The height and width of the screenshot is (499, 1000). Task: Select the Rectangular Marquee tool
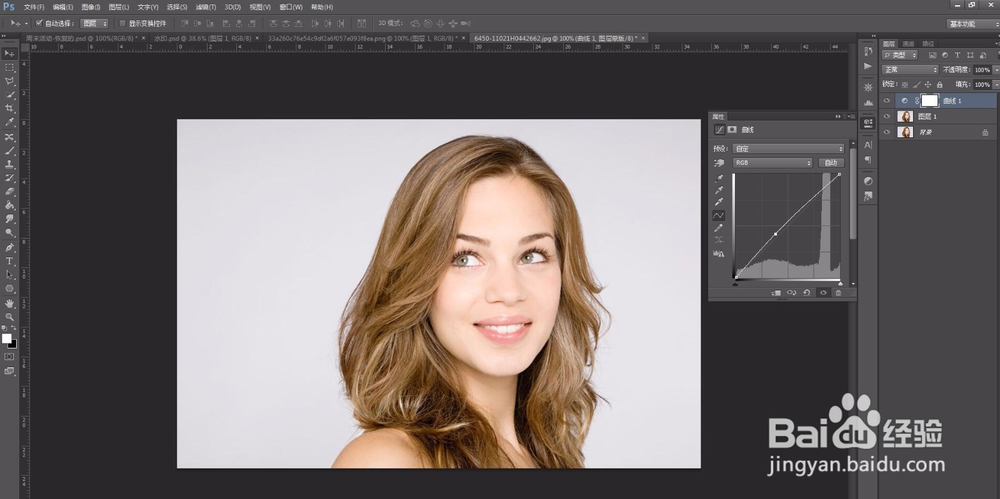[x=10, y=67]
